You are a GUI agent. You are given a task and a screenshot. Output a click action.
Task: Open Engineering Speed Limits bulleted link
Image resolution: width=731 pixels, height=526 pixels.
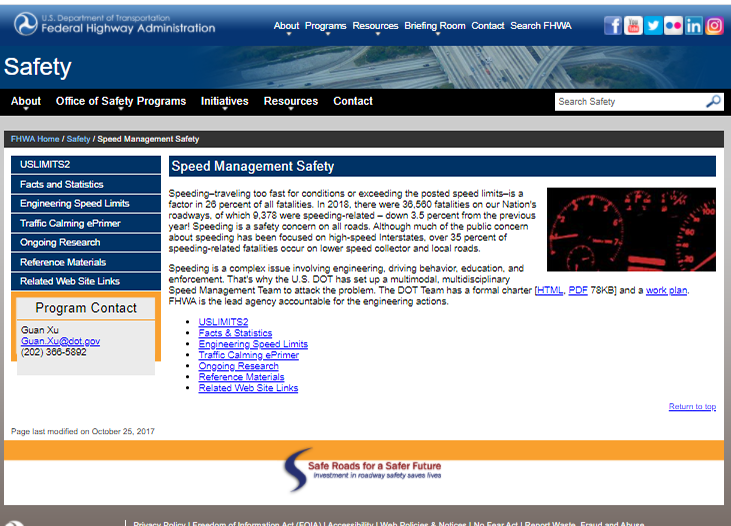coord(253,344)
